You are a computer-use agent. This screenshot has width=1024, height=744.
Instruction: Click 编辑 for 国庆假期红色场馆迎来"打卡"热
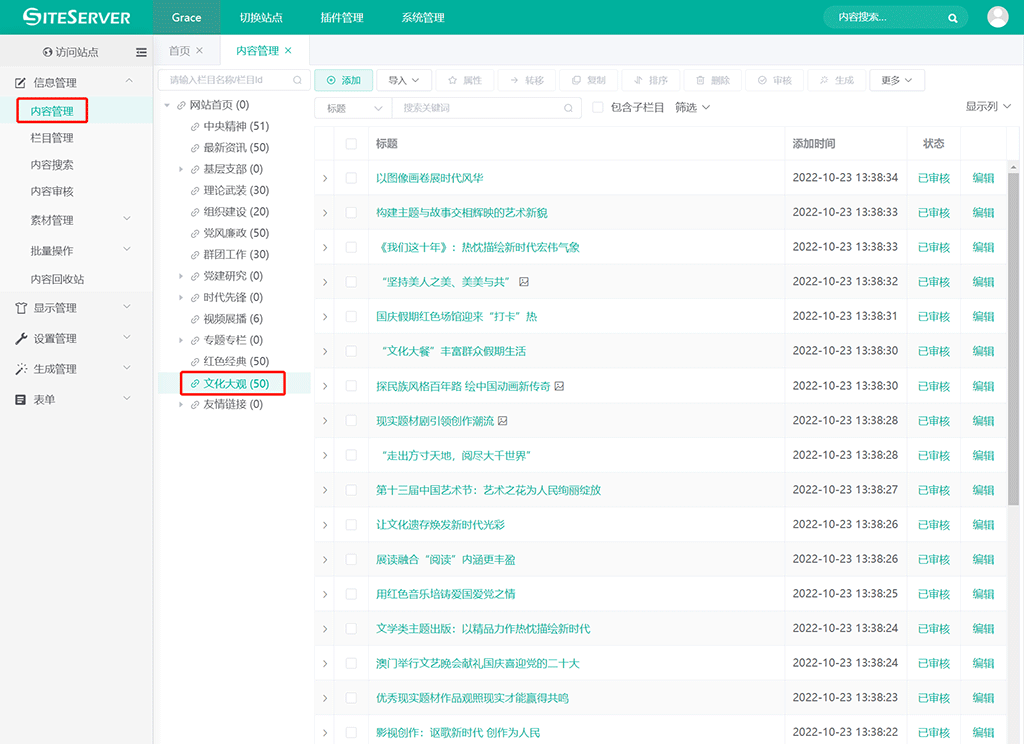tap(983, 317)
